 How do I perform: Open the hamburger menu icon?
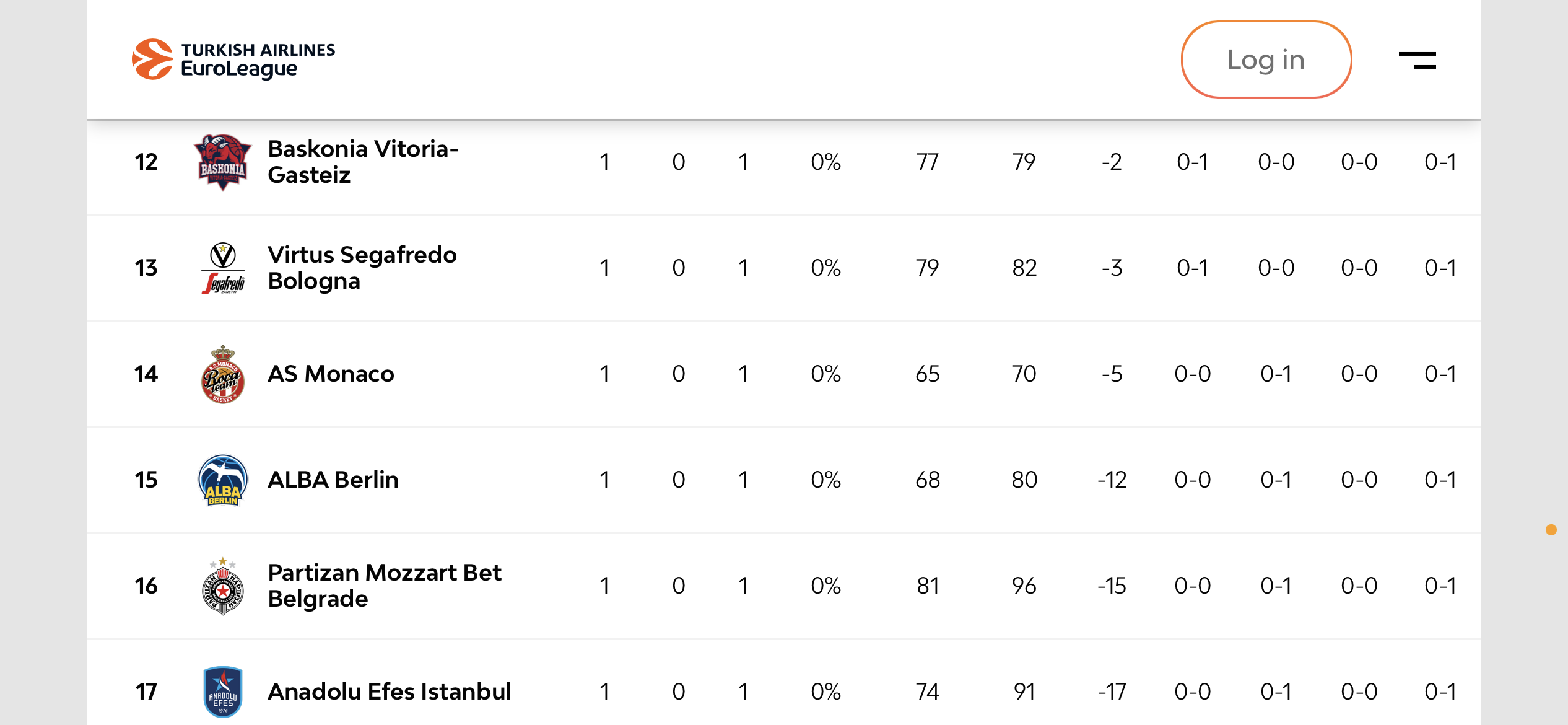coord(1417,60)
